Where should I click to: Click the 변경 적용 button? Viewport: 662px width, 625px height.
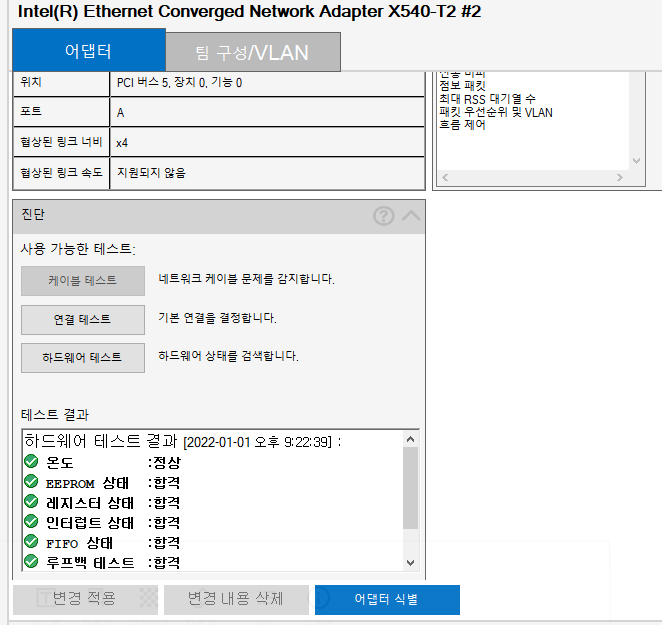(x=85, y=599)
